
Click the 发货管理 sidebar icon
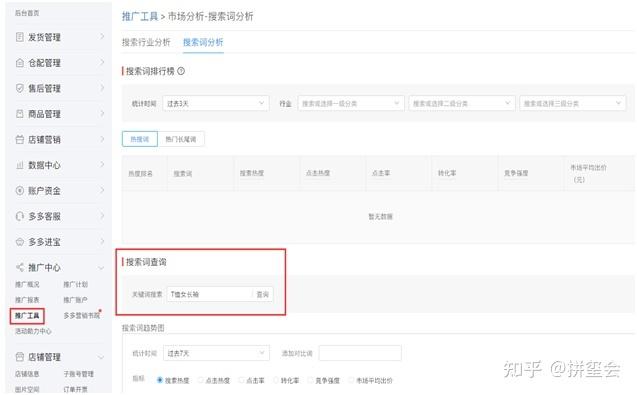click(20, 37)
